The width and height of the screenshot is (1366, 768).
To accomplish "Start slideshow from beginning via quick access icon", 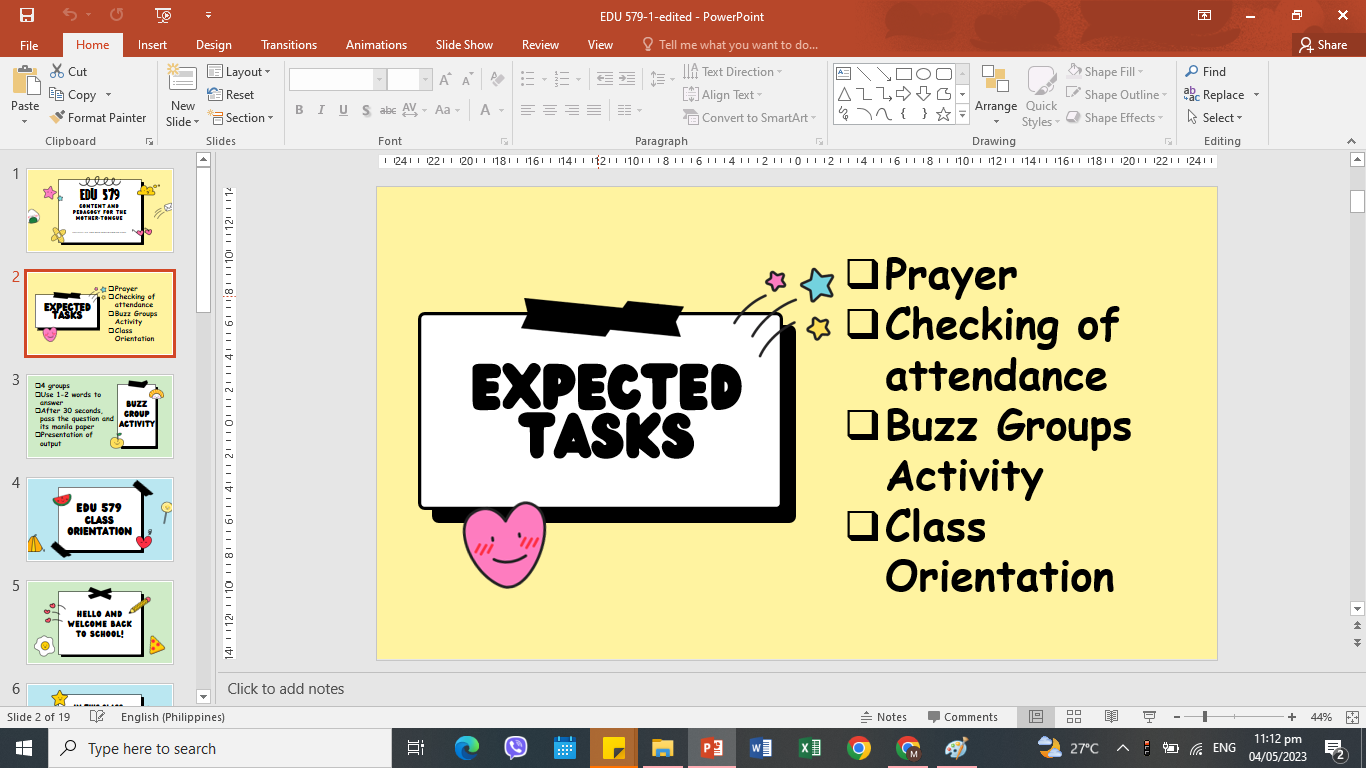I will pos(164,15).
